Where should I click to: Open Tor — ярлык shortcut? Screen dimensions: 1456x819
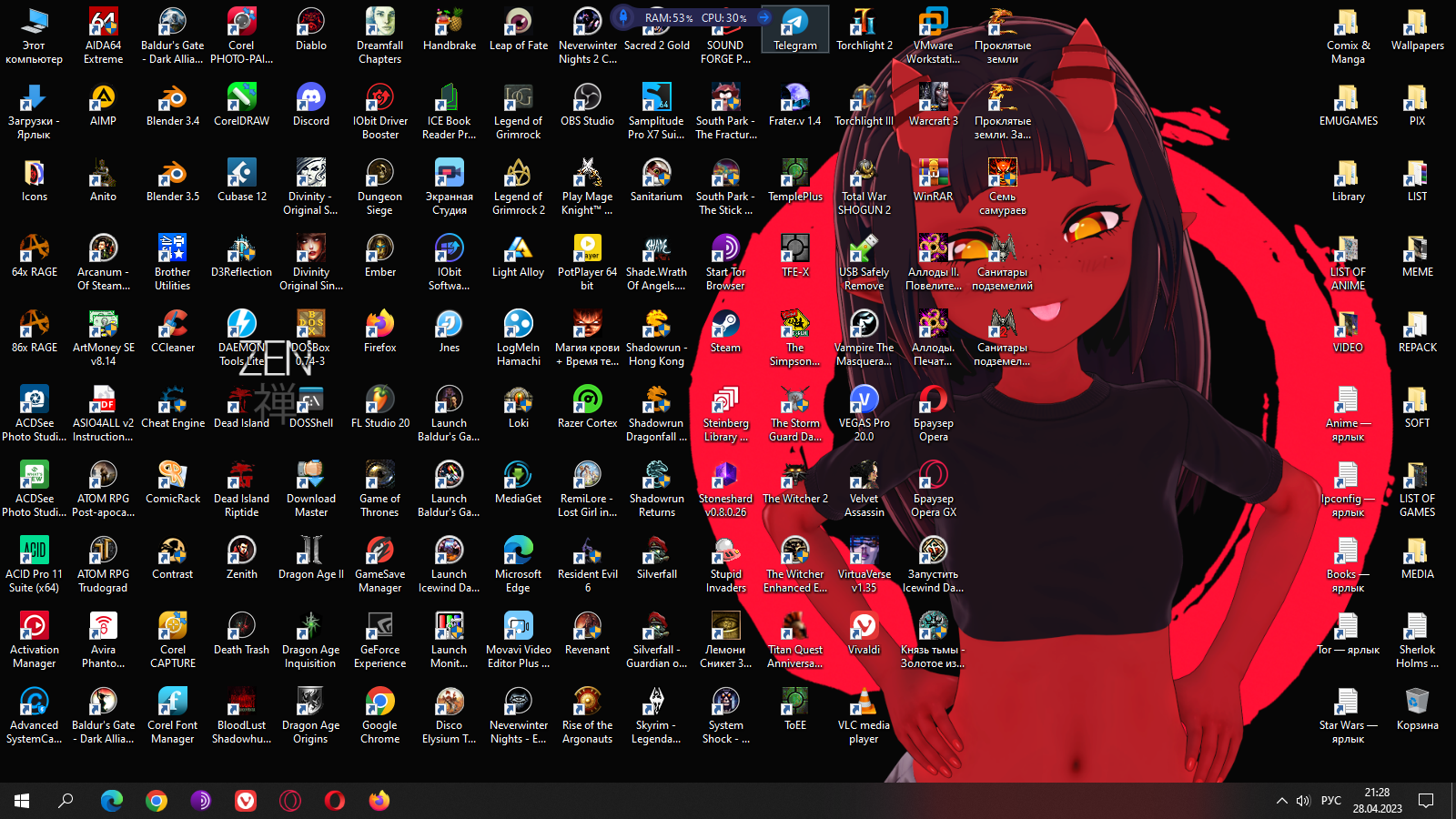1348,633
